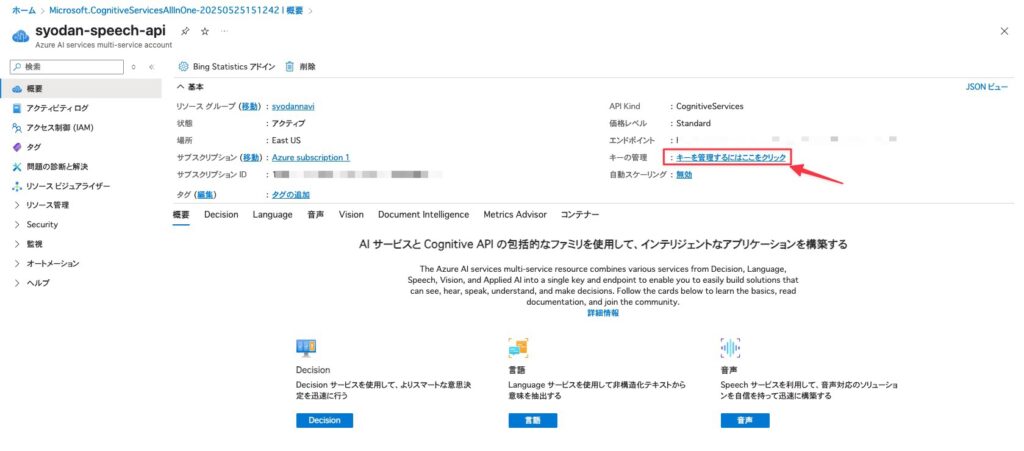
Task: Click Bing Statistics アドイン toolbar label
Action: [x=234, y=67]
